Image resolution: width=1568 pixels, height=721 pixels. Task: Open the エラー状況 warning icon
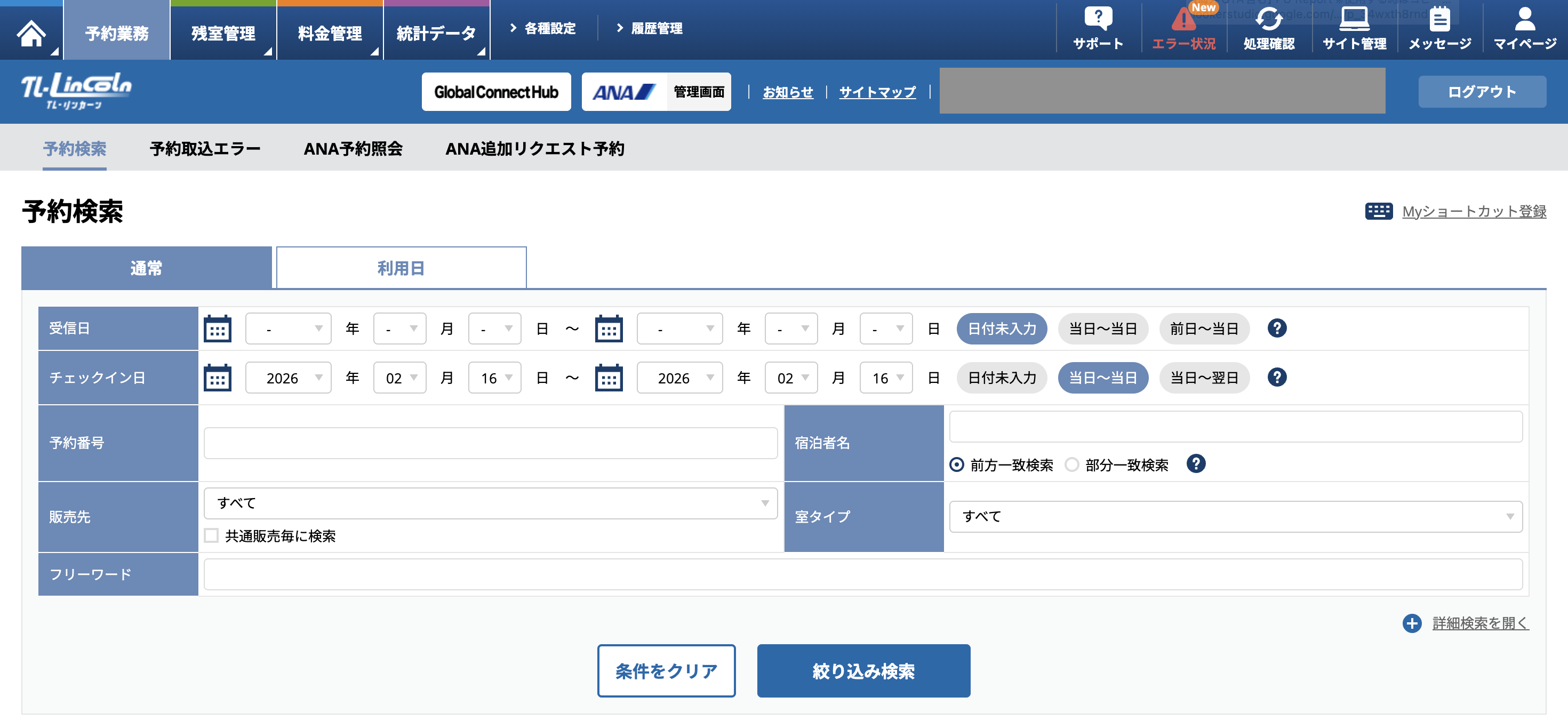pyautogui.click(x=1183, y=20)
